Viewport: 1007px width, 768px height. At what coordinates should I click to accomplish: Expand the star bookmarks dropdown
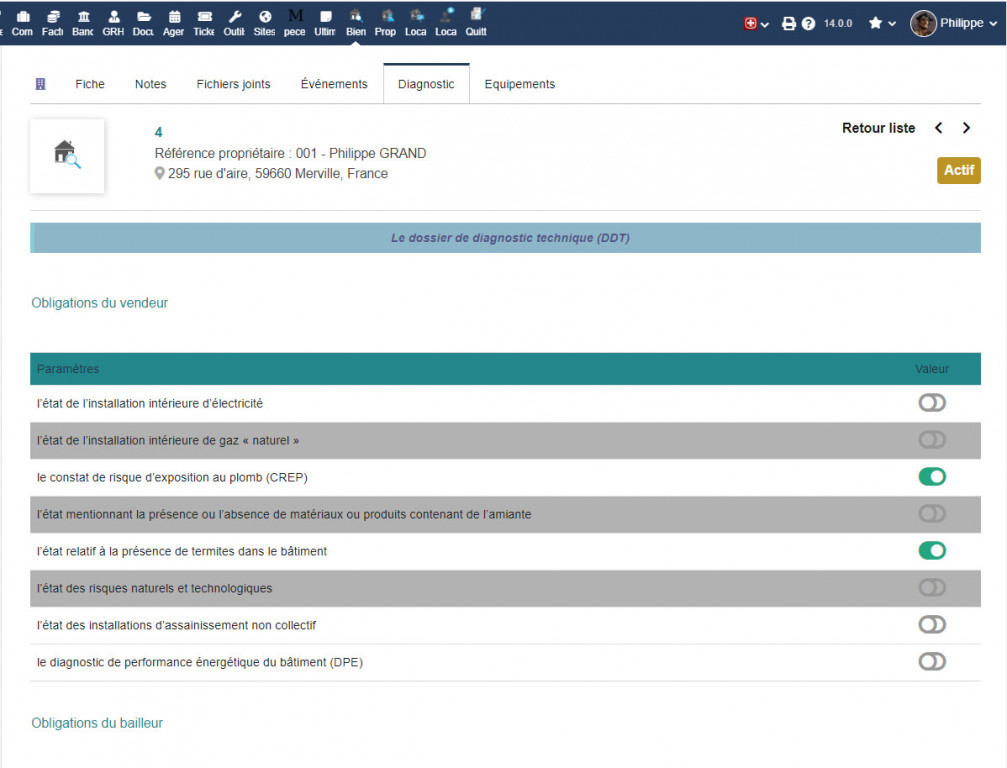881,23
